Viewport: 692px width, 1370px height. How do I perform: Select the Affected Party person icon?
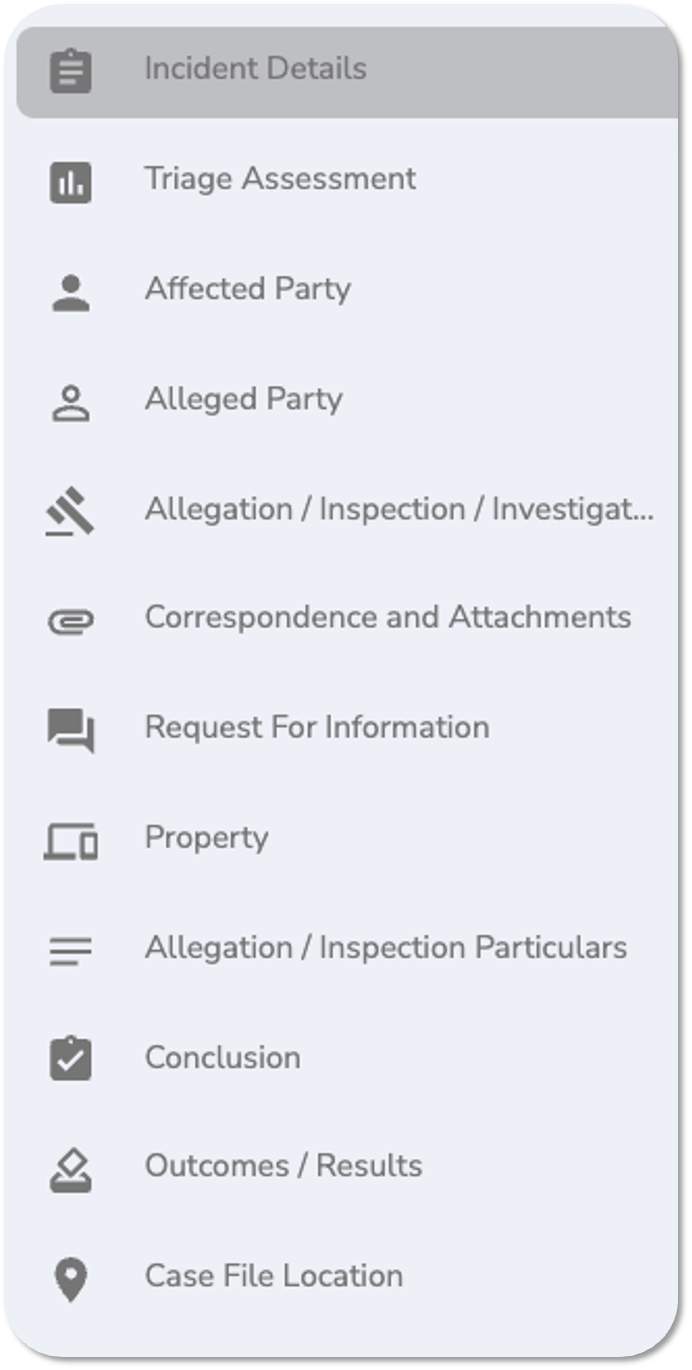tap(69, 290)
